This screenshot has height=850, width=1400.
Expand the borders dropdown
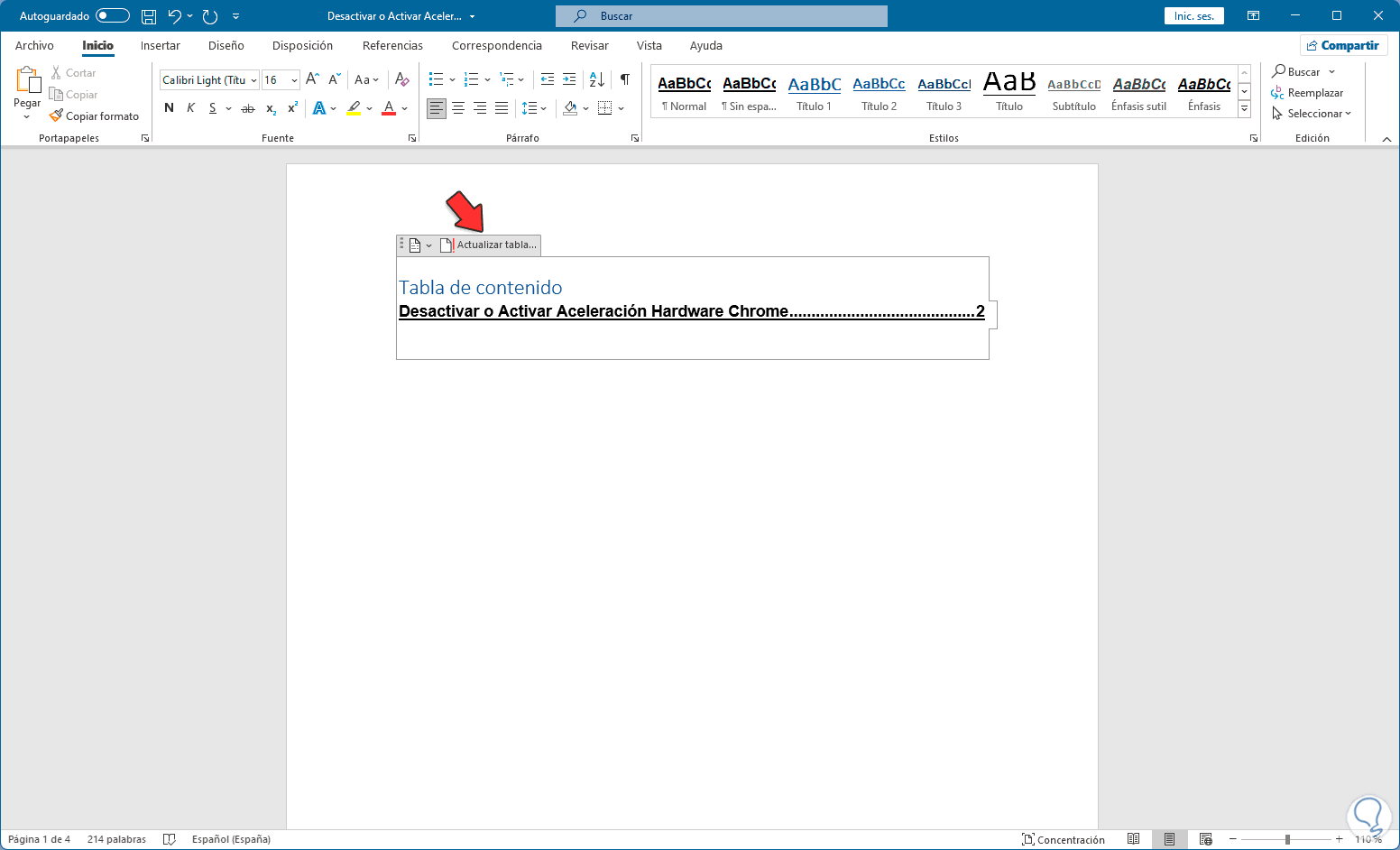622,108
